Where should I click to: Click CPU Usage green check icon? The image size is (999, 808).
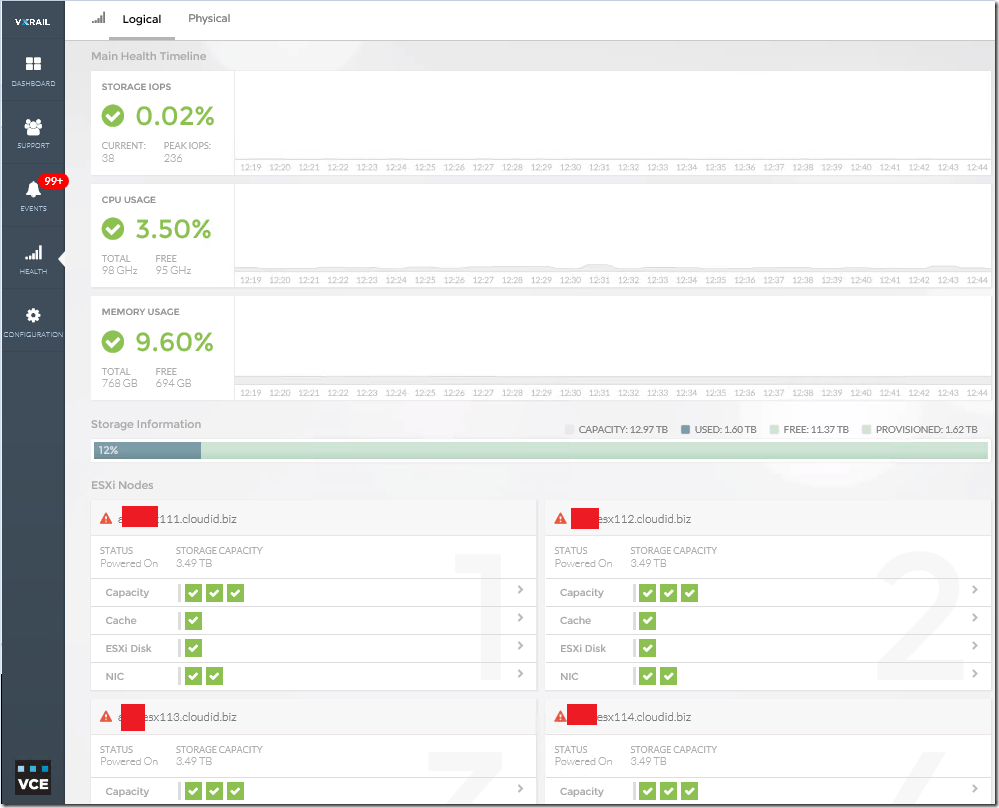point(113,228)
